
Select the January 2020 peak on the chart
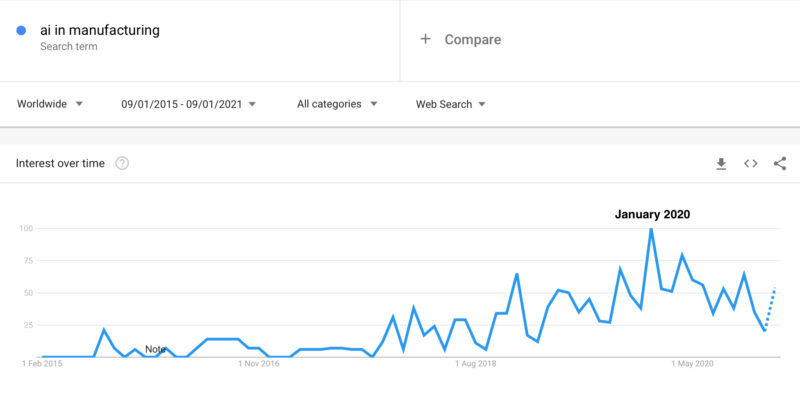651,229
